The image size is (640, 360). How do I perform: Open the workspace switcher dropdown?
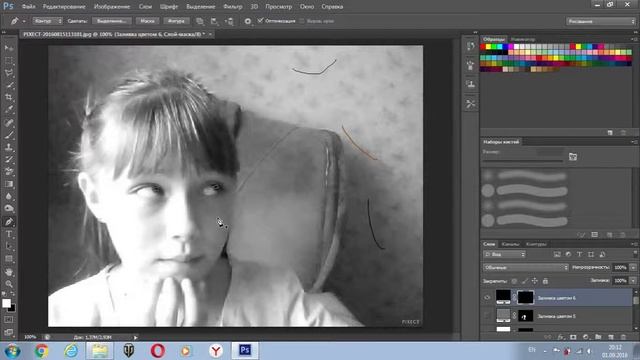pyautogui.click(x=600, y=21)
